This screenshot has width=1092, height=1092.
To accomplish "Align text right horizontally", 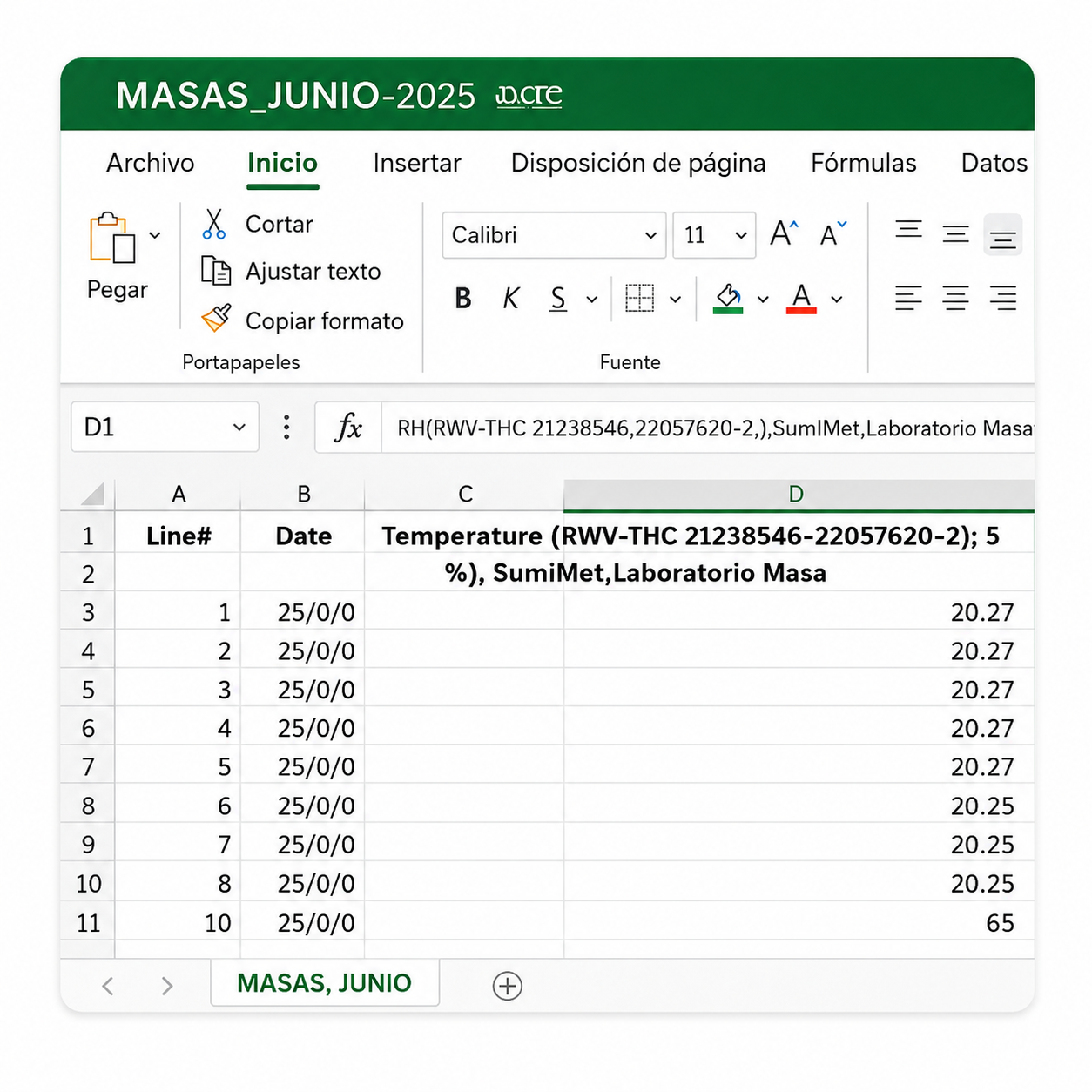I will (1002, 298).
